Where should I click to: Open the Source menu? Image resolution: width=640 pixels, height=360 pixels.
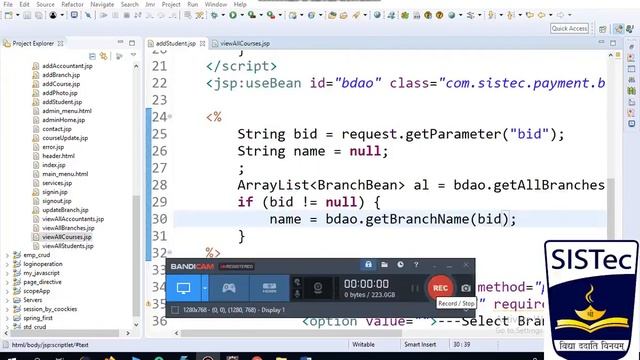[45, 4]
